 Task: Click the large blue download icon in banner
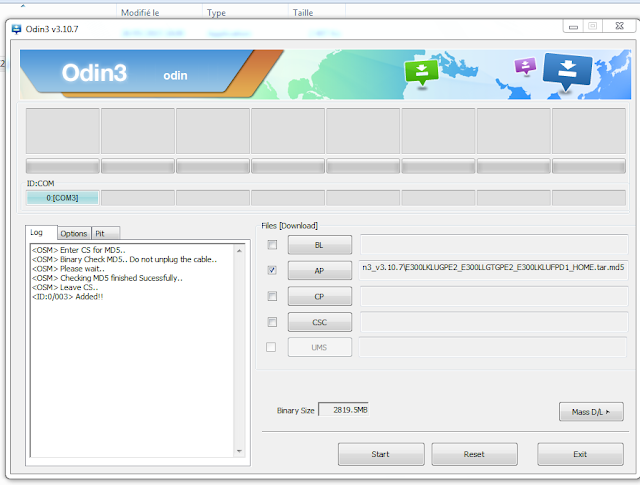point(567,71)
